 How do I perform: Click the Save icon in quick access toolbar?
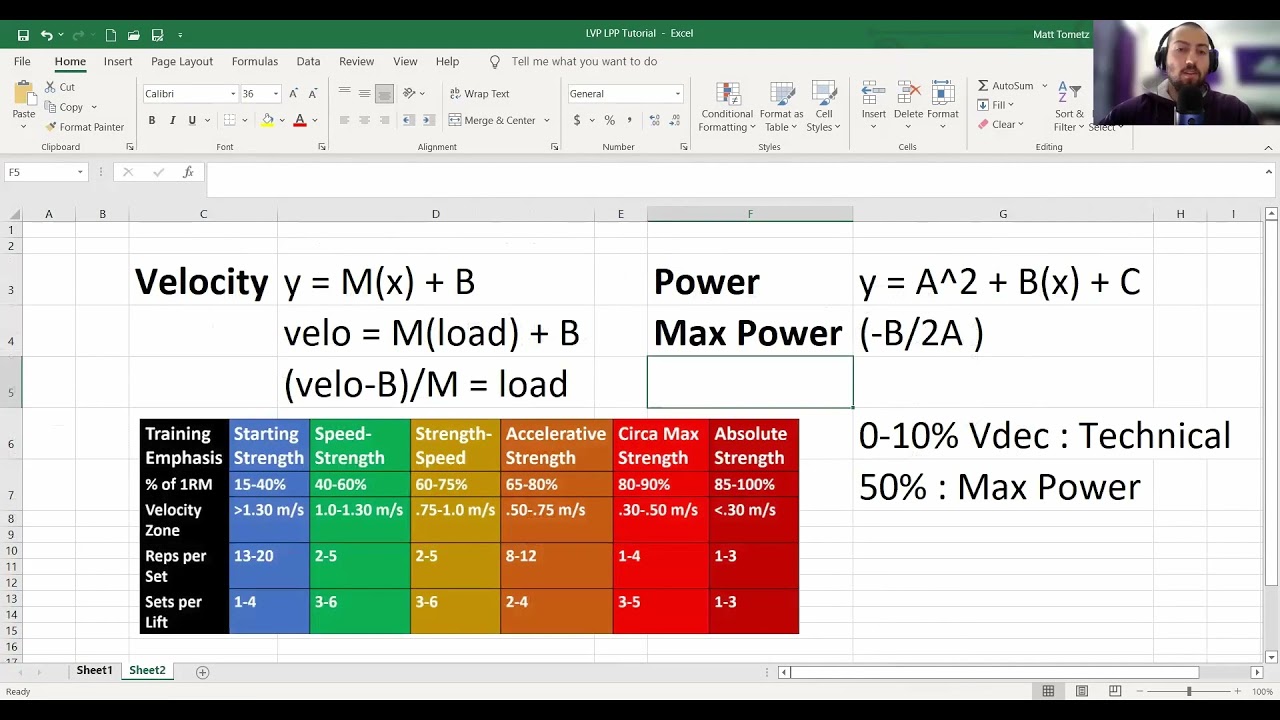point(23,35)
